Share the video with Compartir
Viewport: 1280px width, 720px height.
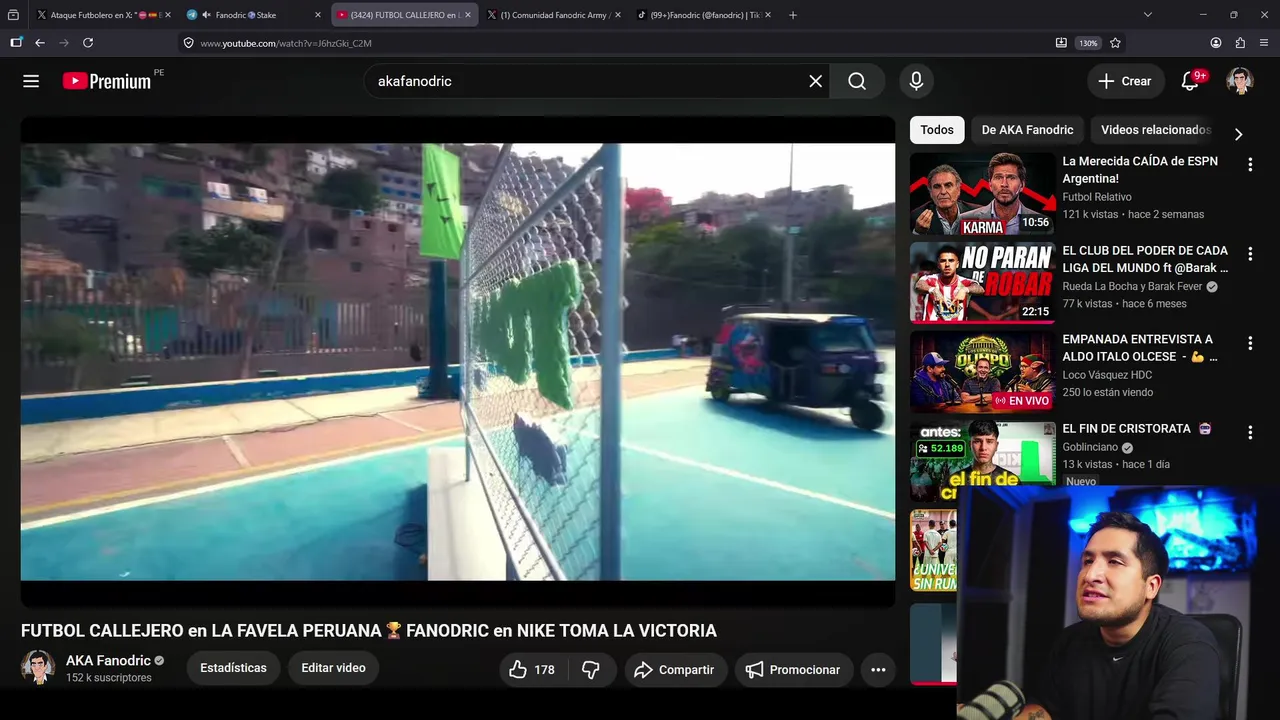coord(675,670)
